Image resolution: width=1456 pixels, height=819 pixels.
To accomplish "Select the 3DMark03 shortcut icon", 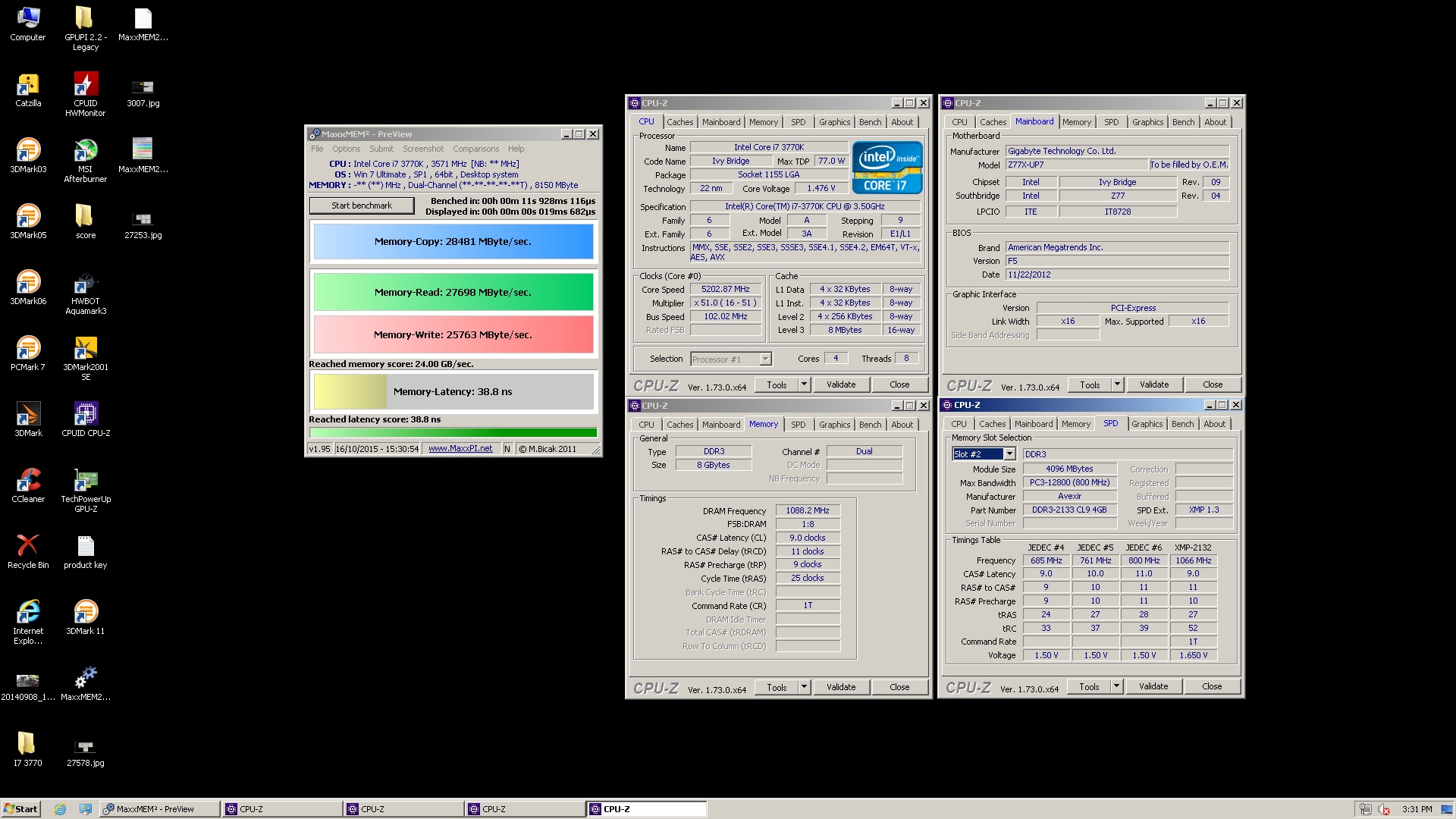I will tap(28, 155).
